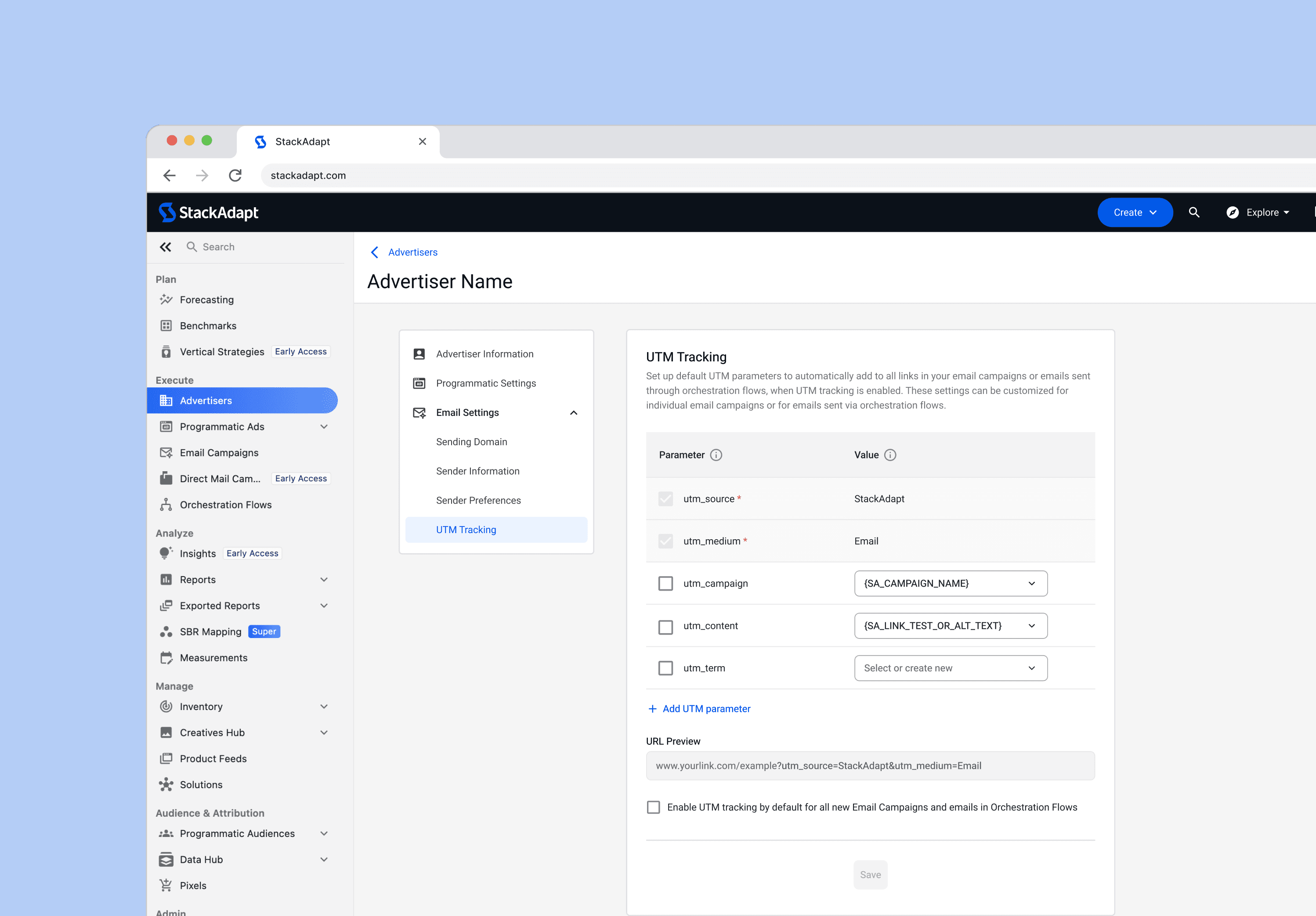This screenshot has height=916, width=1316.
Task: Select Sender Preferences settings
Action: click(x=478, y=500)
